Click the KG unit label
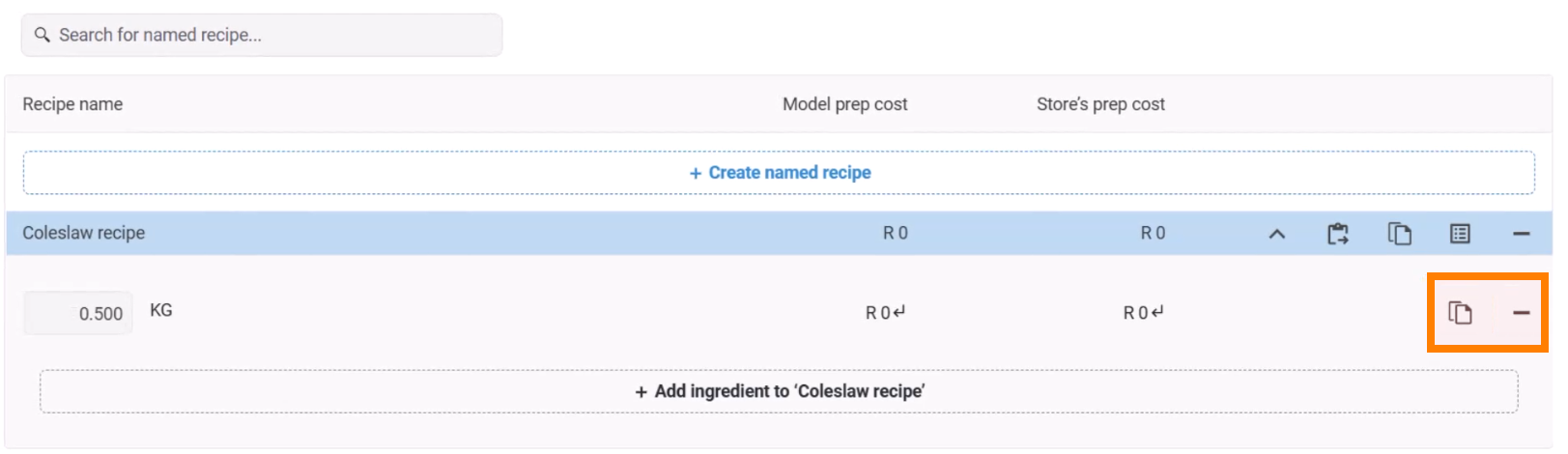This screenshot has width=1568, height=454. (161, 311)
